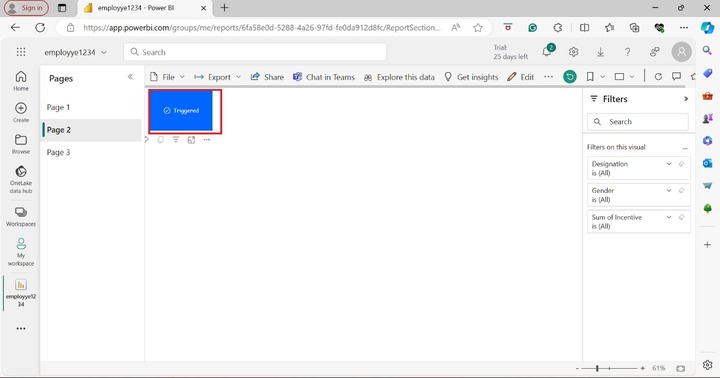
Task: Click Chat in Teams
Action: point(324,77)
